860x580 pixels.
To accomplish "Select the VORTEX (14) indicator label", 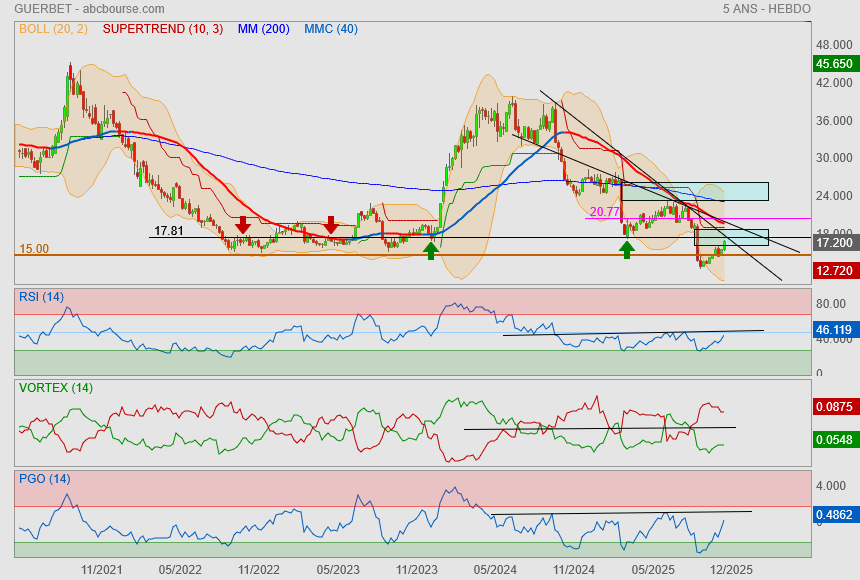I will coord(56,387).
